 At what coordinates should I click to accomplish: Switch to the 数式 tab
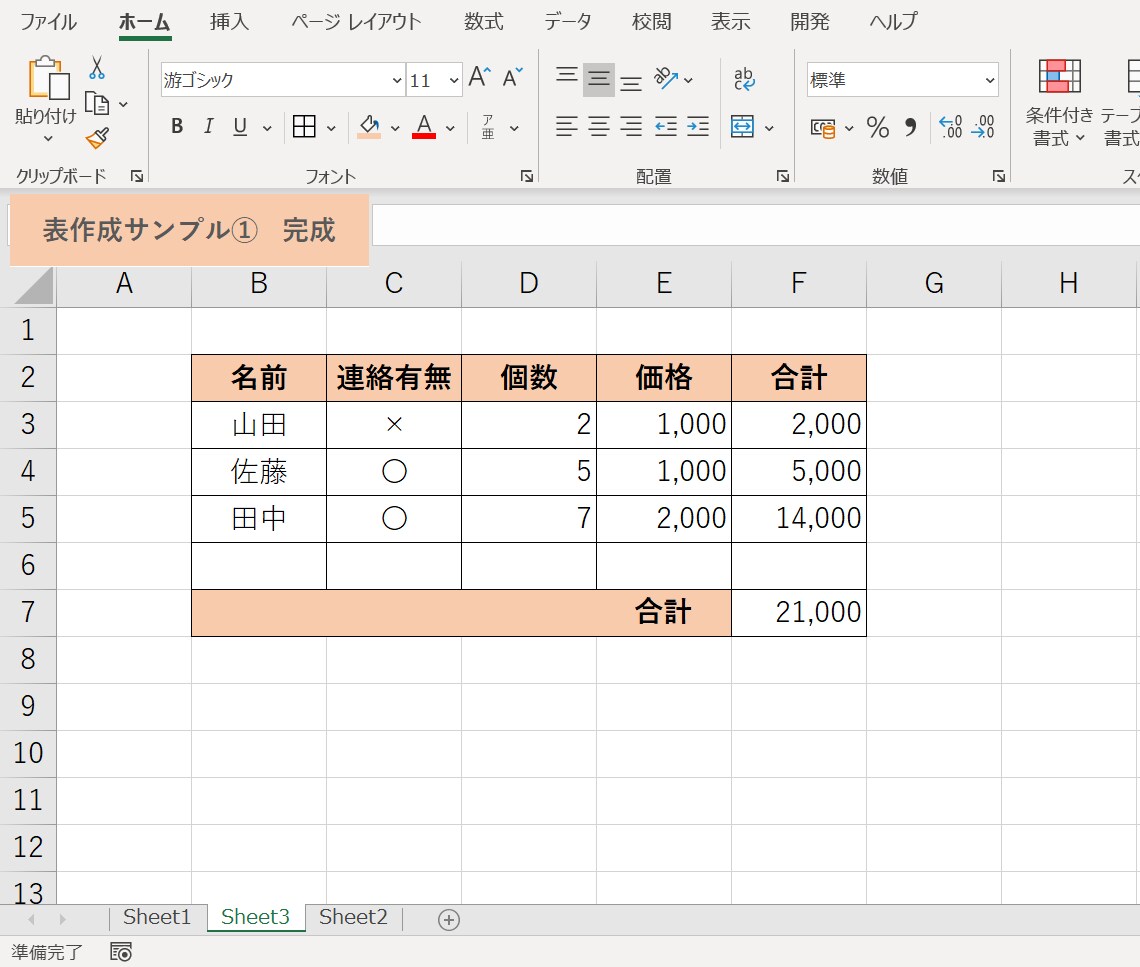click(483, 22)
